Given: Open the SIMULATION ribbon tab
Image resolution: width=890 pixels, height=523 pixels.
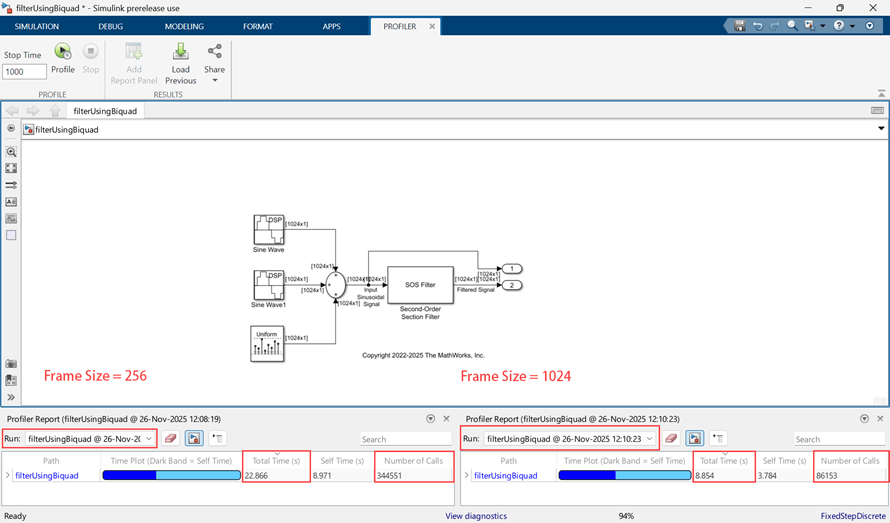Looking at the screenshot, I should (37, 26).
